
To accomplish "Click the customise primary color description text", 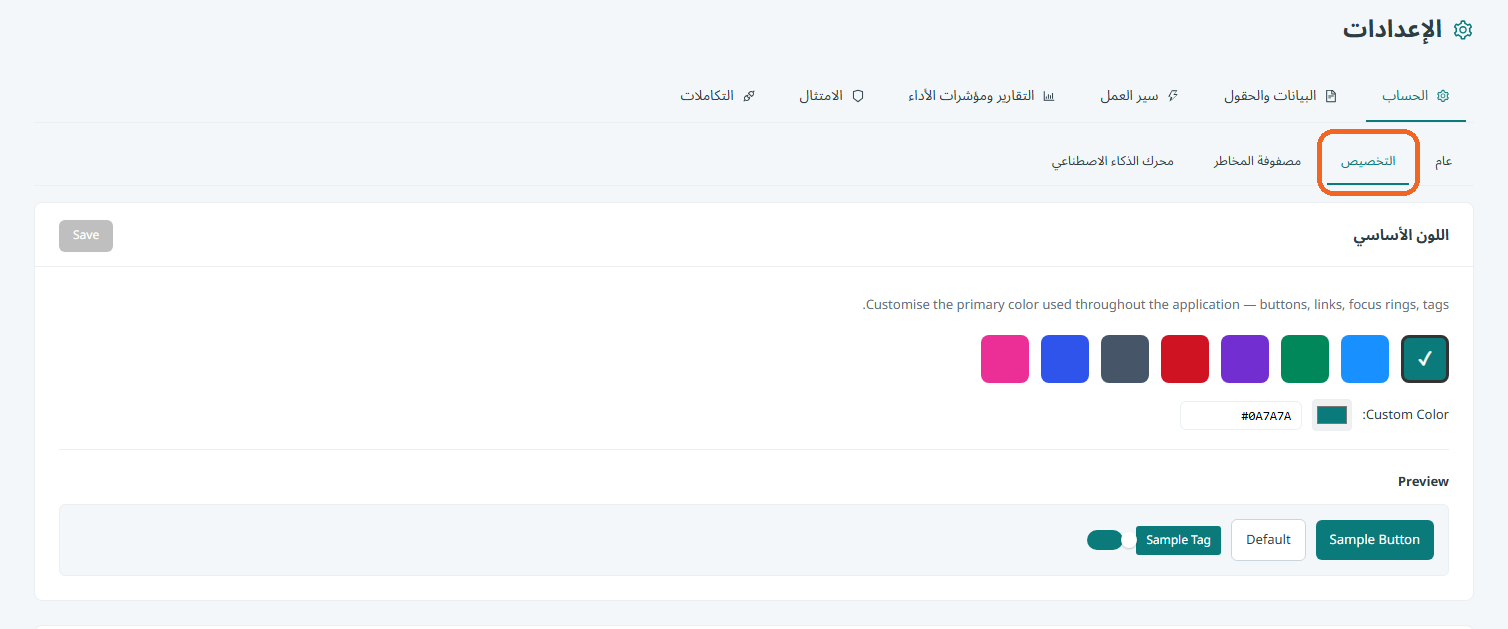I will [1155, 305].
